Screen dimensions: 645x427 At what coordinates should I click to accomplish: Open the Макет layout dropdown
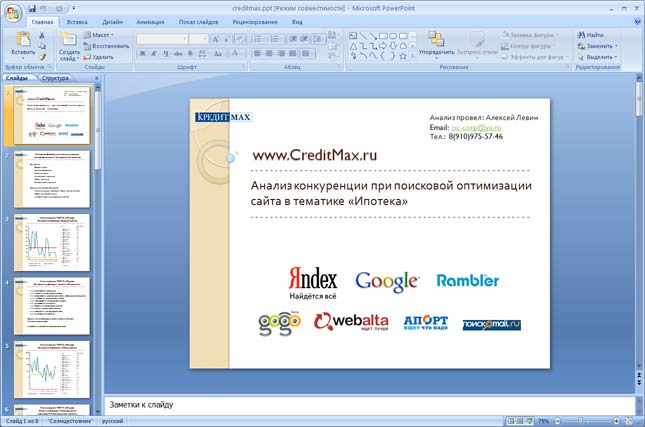[x=99, y=35]
